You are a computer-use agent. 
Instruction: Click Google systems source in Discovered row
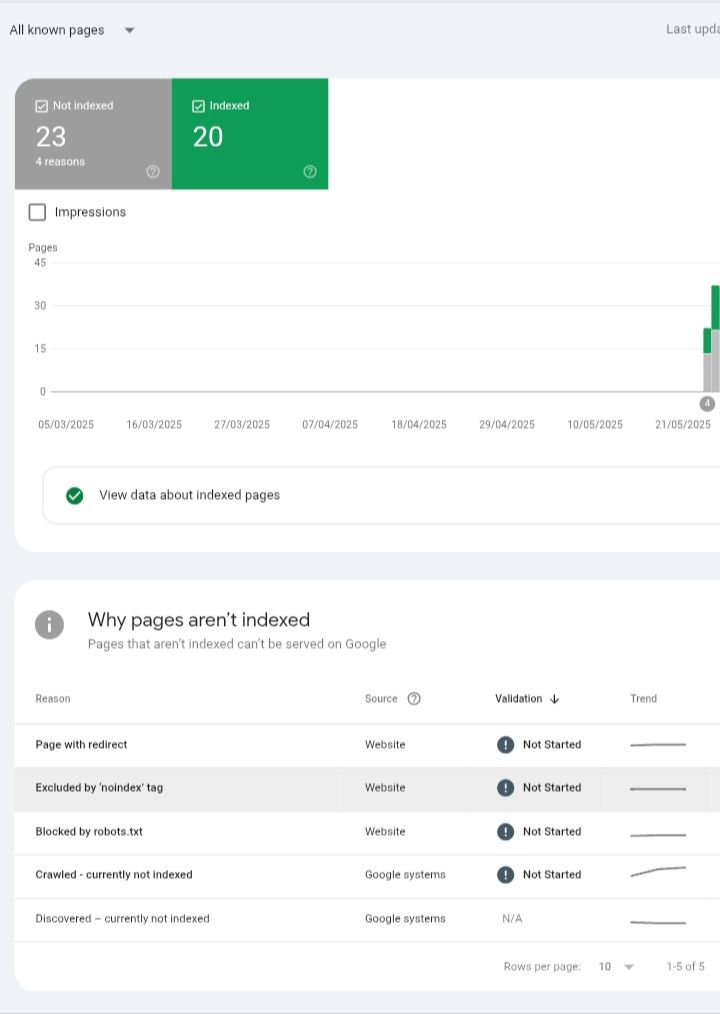pos(405,918)
